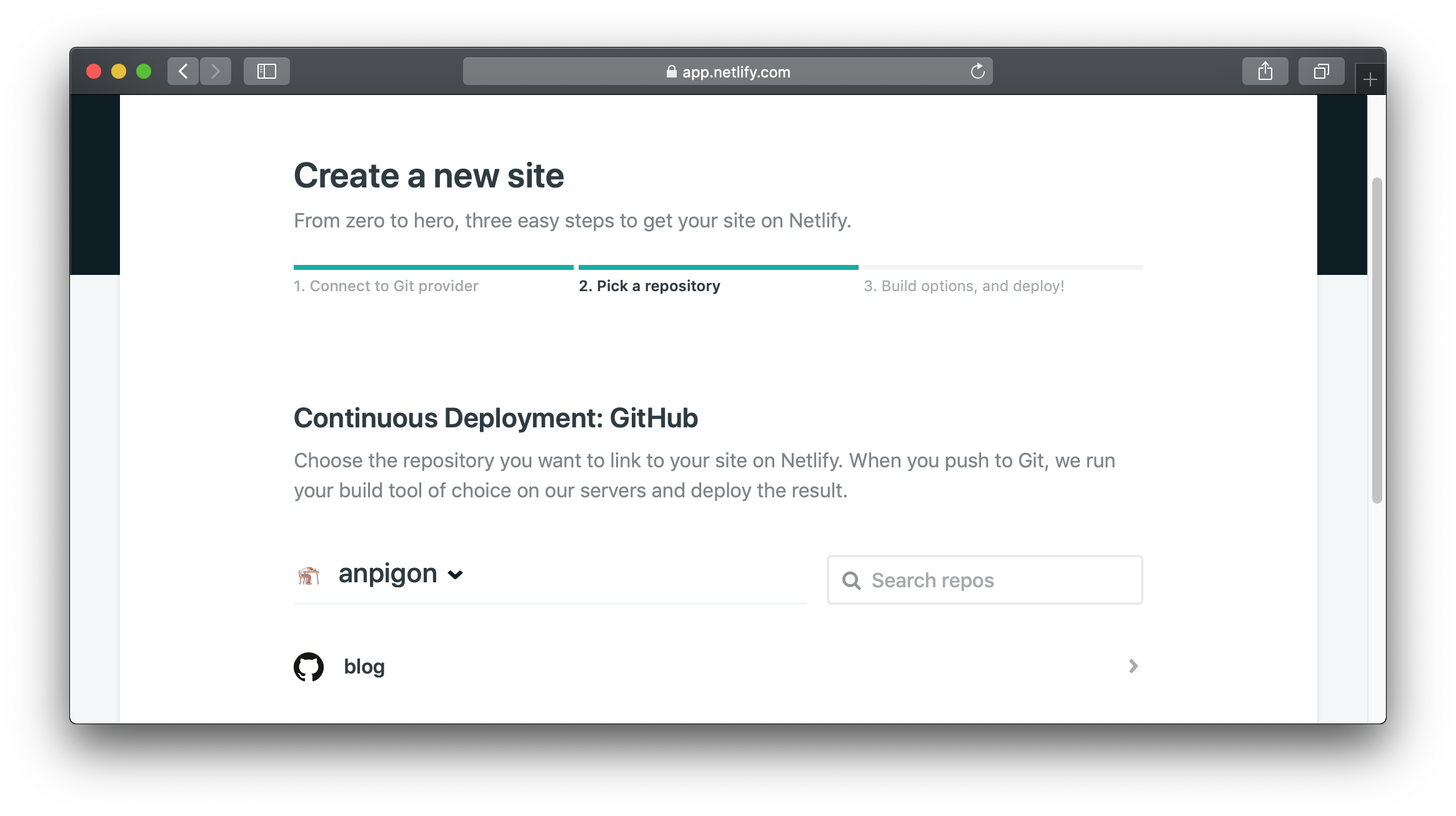The image size is (1456, 816).
Task: Select the blog repository name
Action: click(364, 667)
